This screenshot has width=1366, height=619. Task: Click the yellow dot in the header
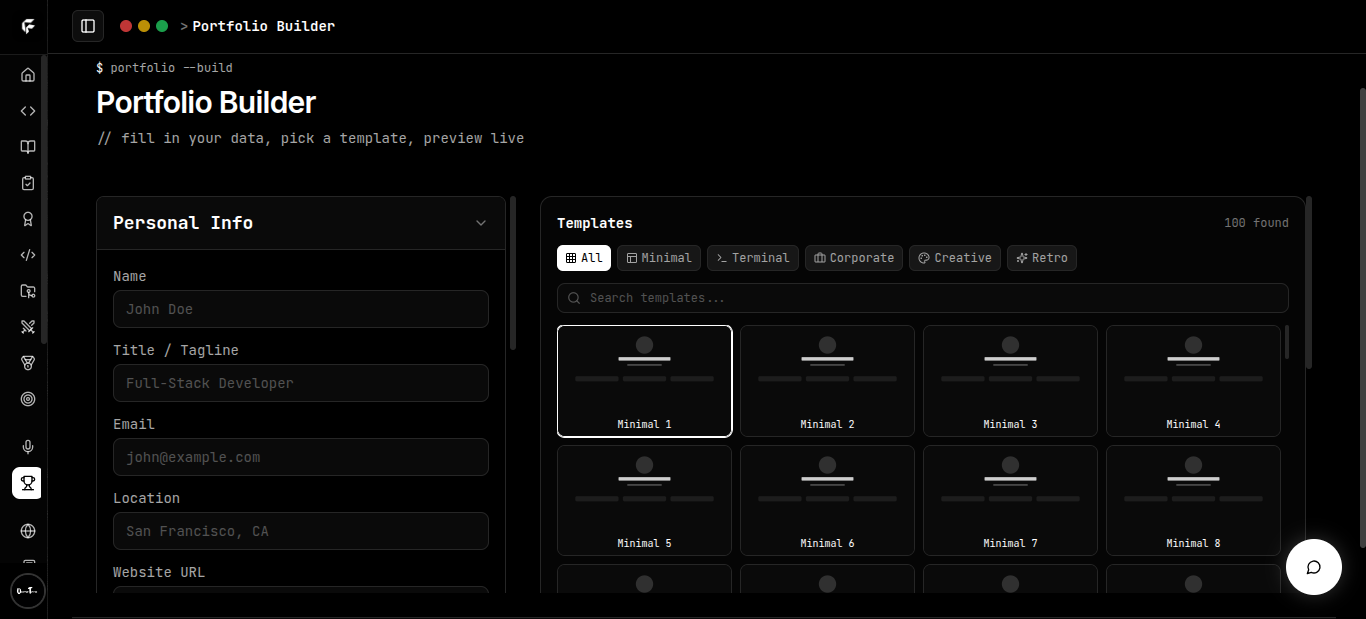(144, 26)
